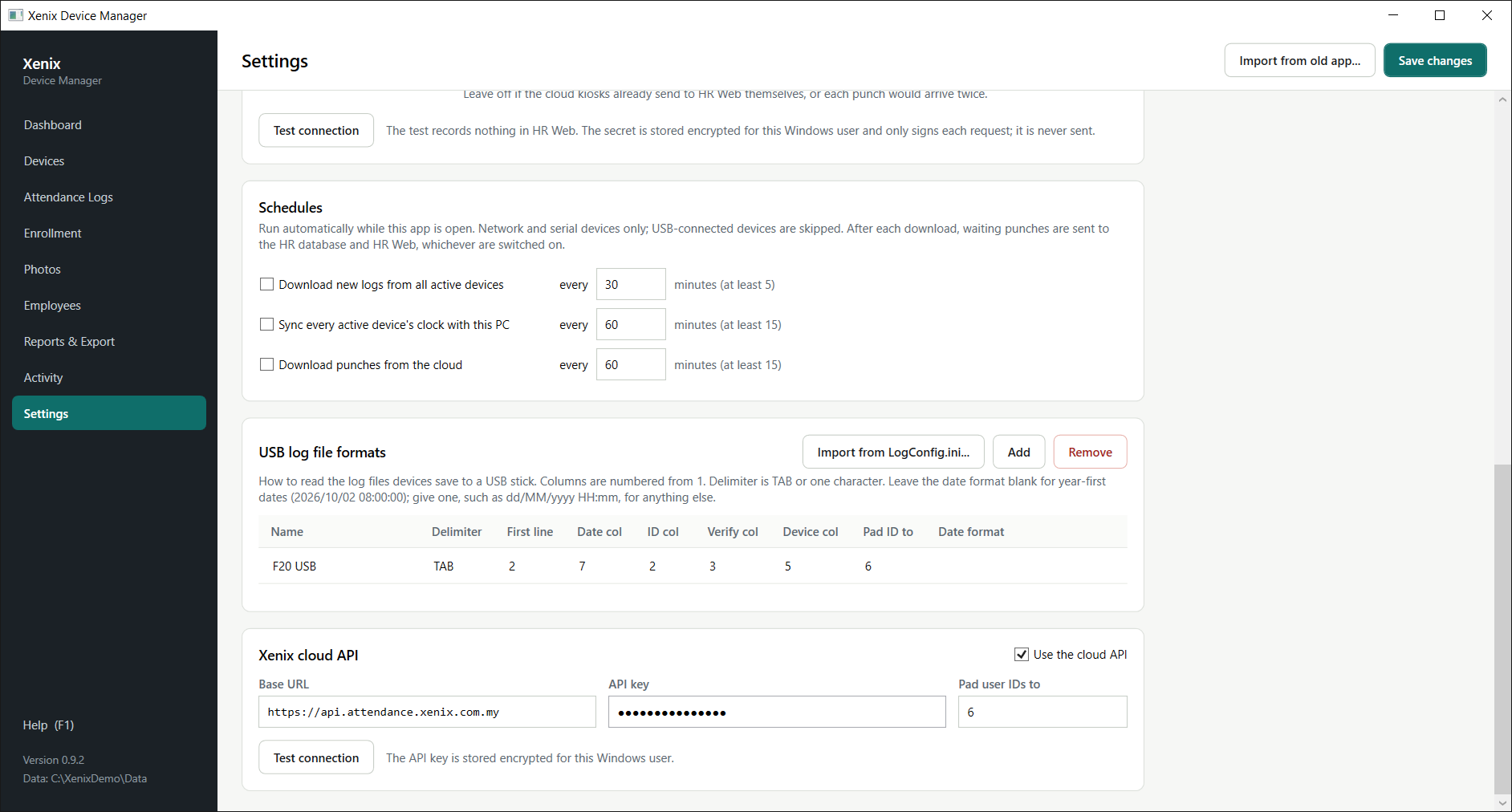Select the Settings sidebar item
1512x812 pixels.
(x=109, y=413)
